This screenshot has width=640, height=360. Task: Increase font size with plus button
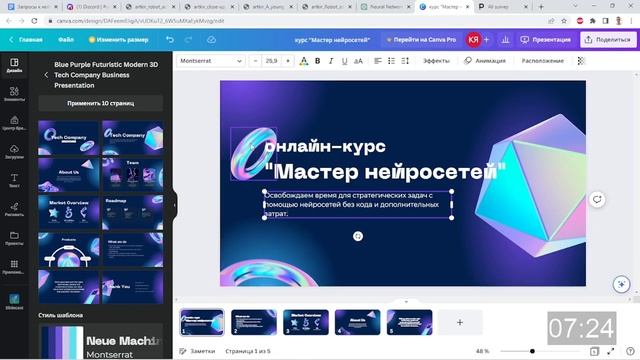(288, 61)
